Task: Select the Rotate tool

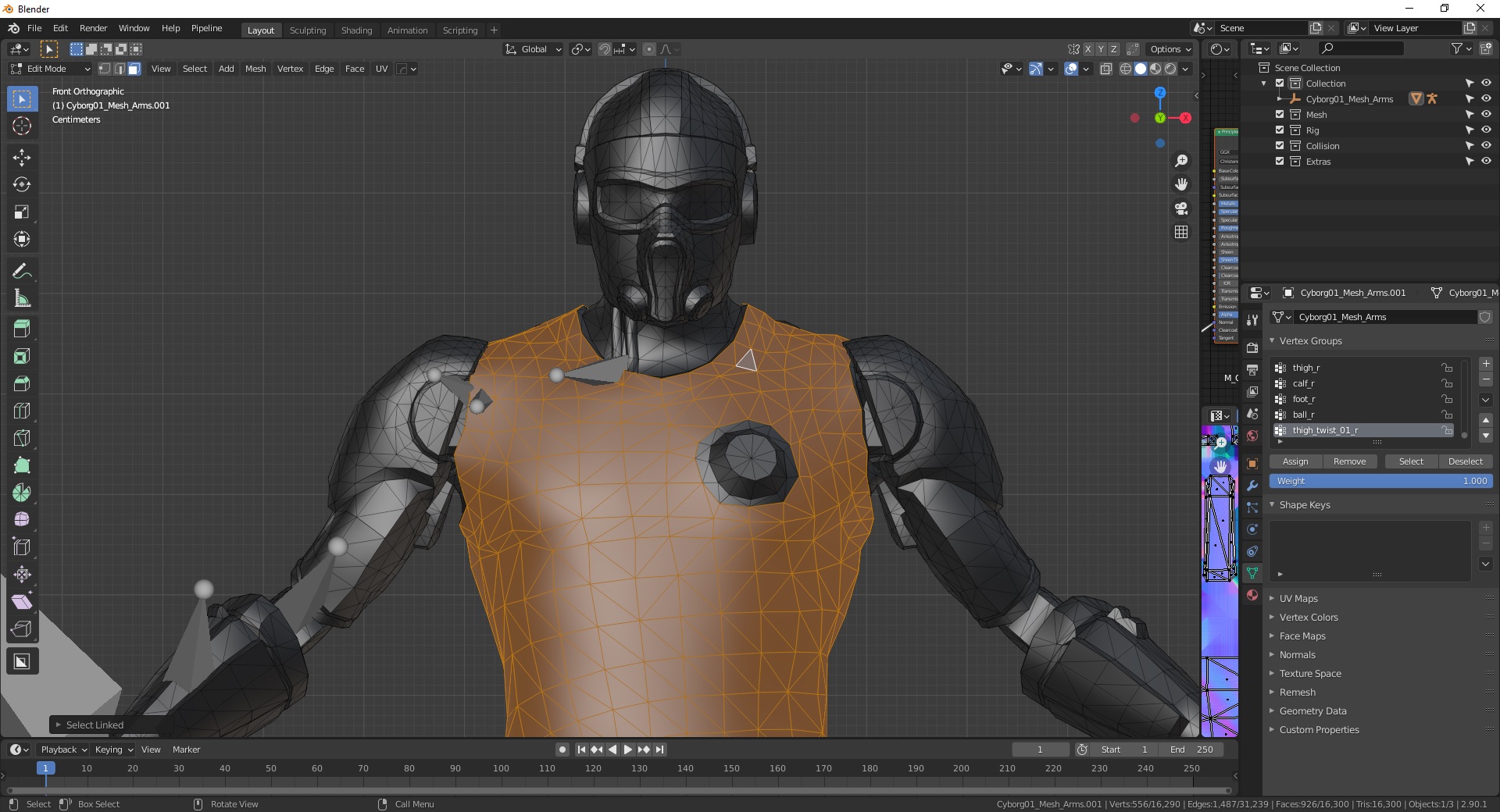Action: coord(22,185)
